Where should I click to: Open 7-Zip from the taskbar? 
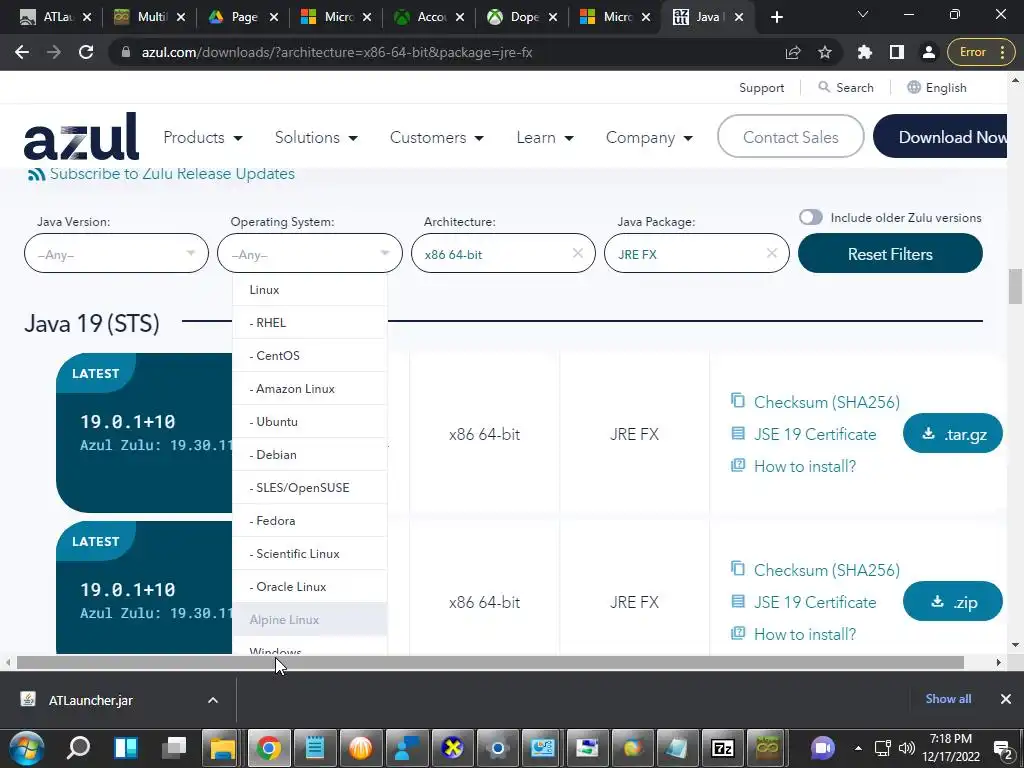722,748
